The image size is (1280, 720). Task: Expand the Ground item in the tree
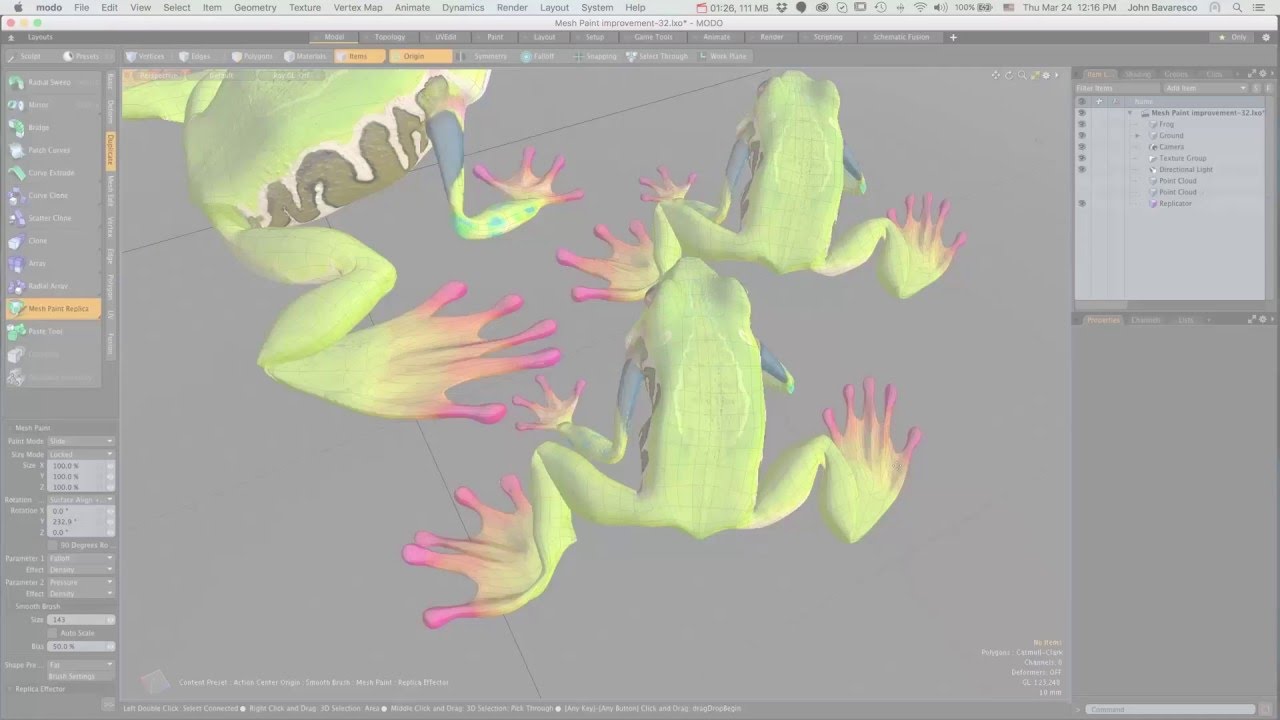(1137, 135)
